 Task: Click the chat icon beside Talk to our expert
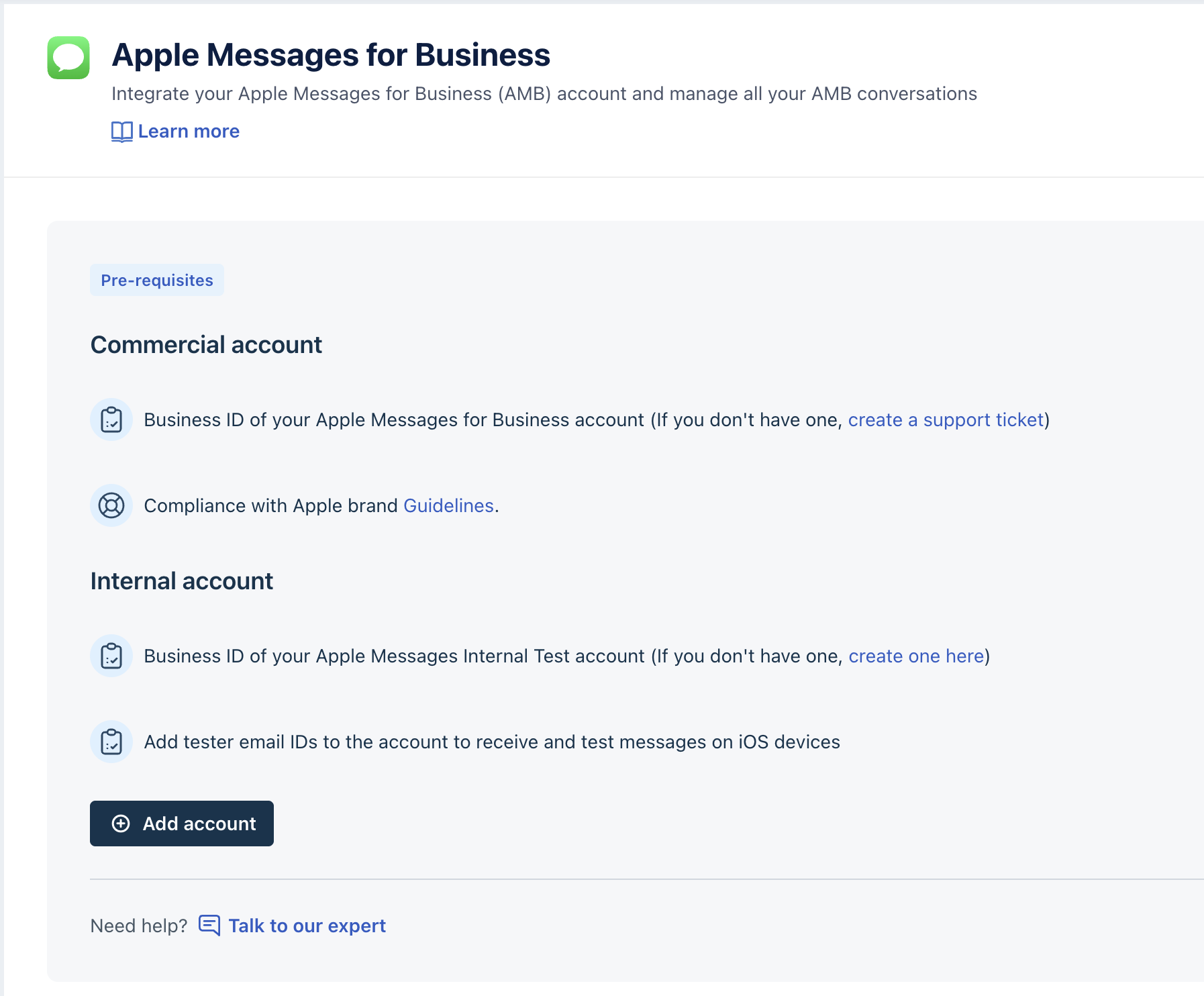coord(209,926)
